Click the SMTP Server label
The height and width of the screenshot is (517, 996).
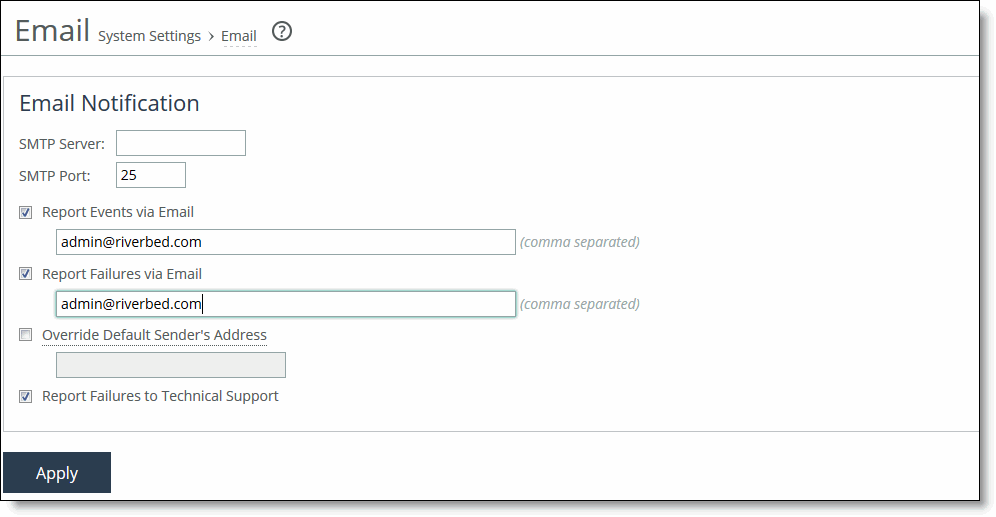pos(62,144)
